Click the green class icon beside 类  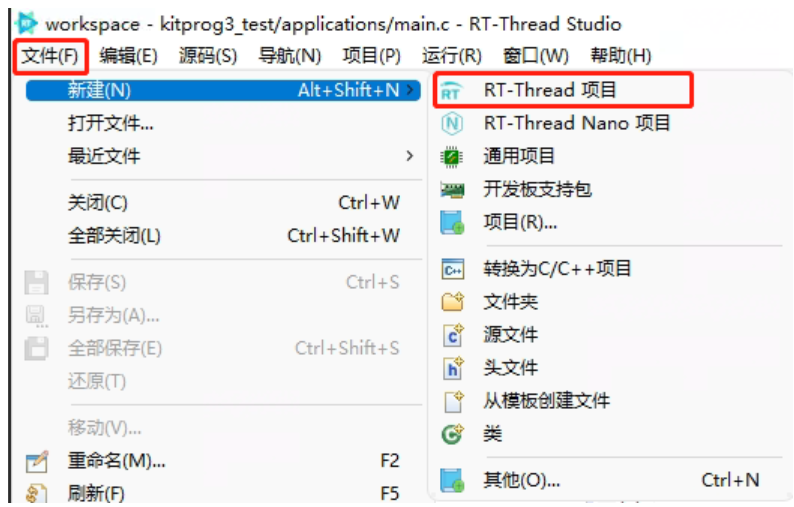tap(452, 434)
